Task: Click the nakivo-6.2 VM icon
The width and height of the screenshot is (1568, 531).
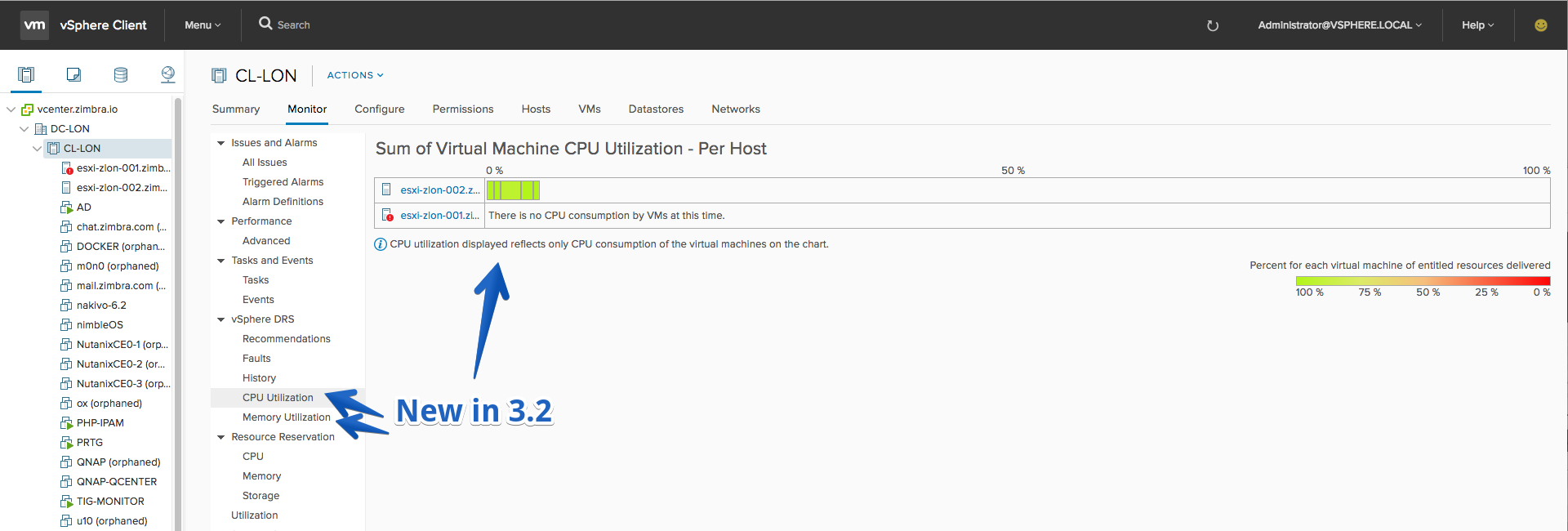Action: [x=66, y=306]
